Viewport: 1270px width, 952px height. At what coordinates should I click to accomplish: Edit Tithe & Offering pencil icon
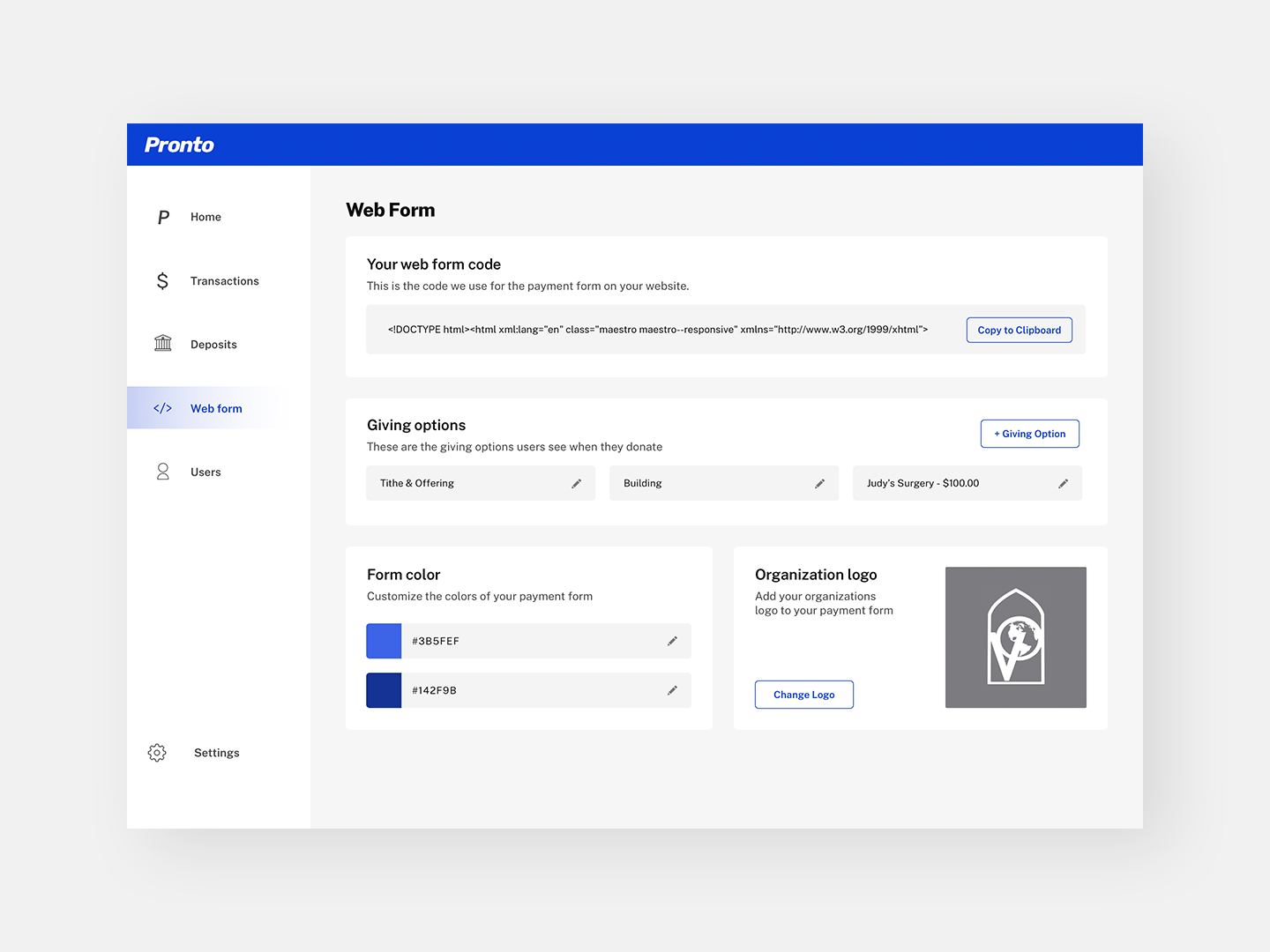click(x=577, y=483)
